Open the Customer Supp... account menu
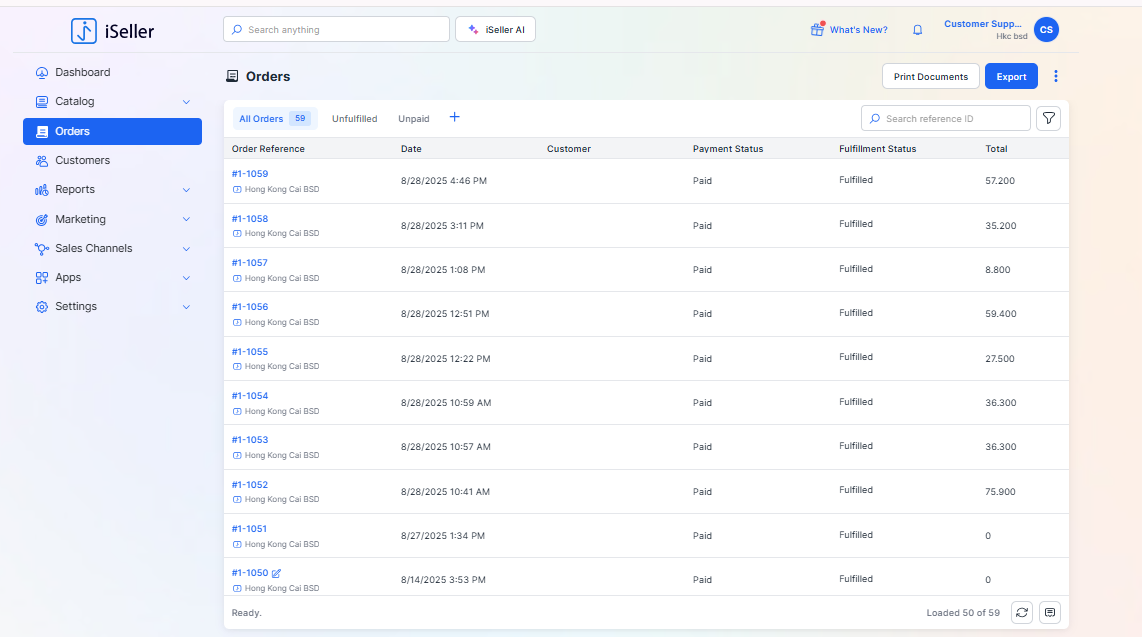This screenshot has height=637, width=1142. 982,24
